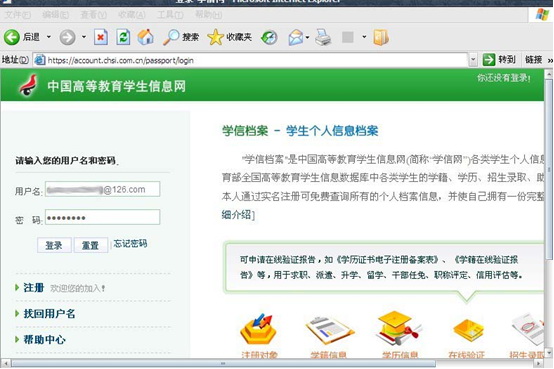Viewport: 554px width, 369px height.
Task: Open the 查看(V) menu
Action: click(94, 15)
